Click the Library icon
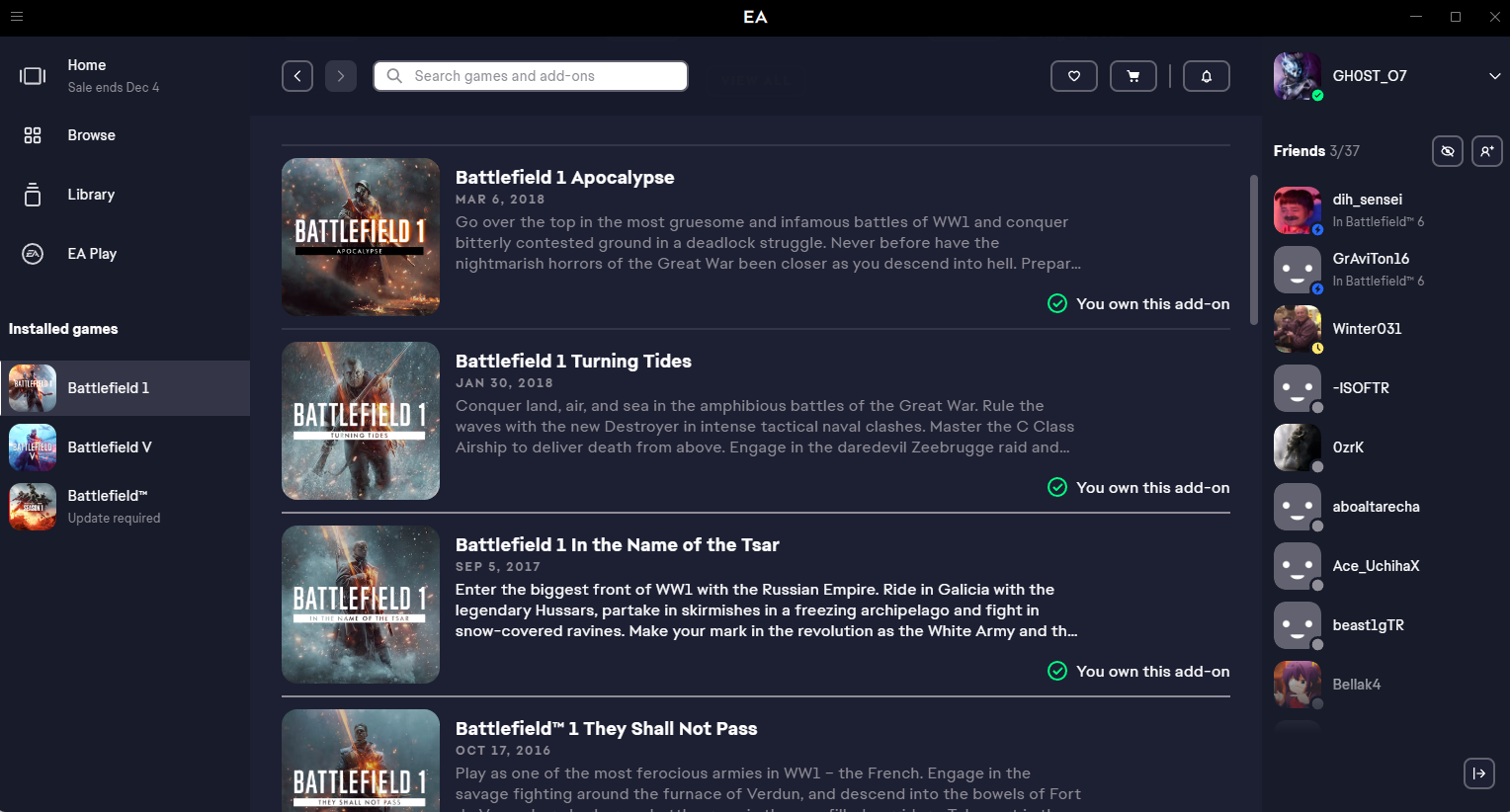 (x=33, y=195)
